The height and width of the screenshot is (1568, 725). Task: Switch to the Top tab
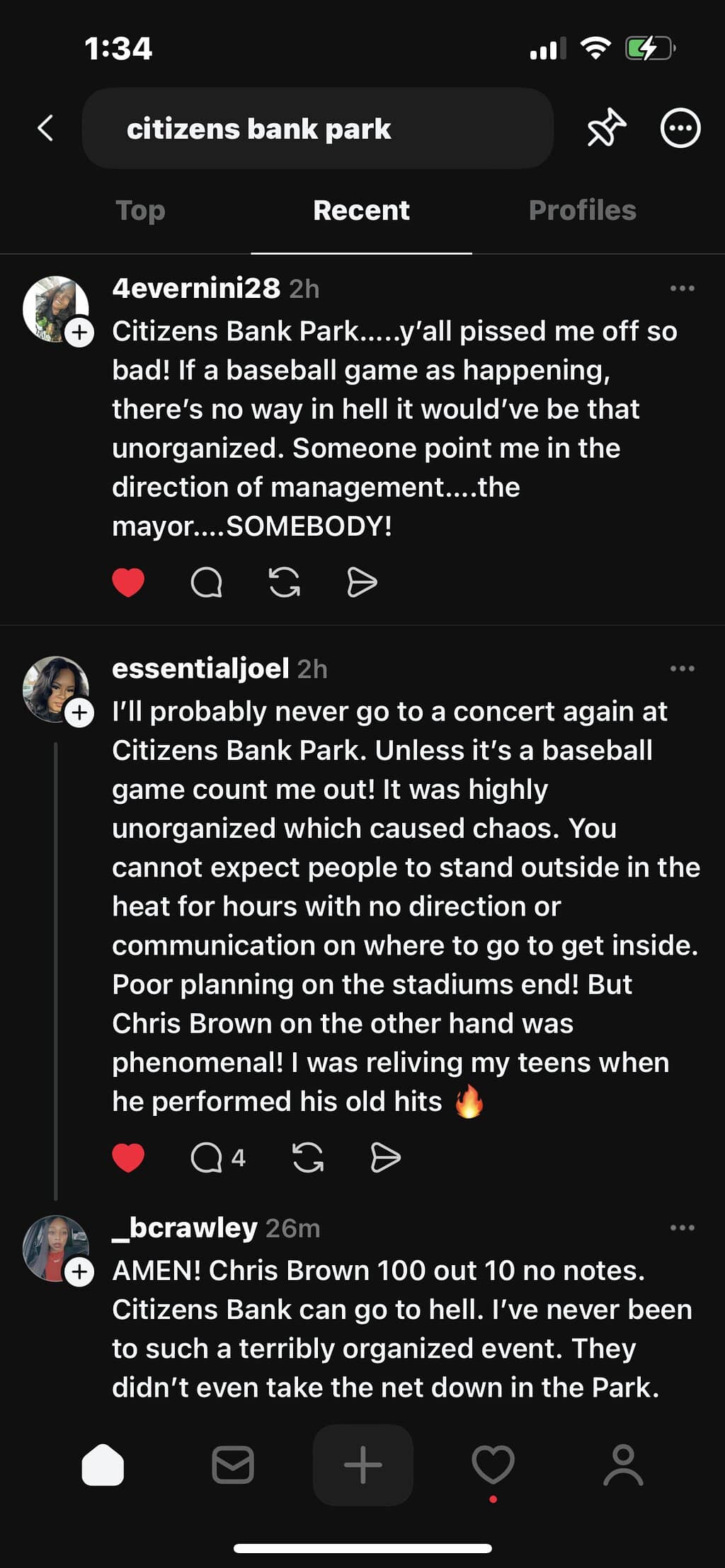click(x=140, y=210)
